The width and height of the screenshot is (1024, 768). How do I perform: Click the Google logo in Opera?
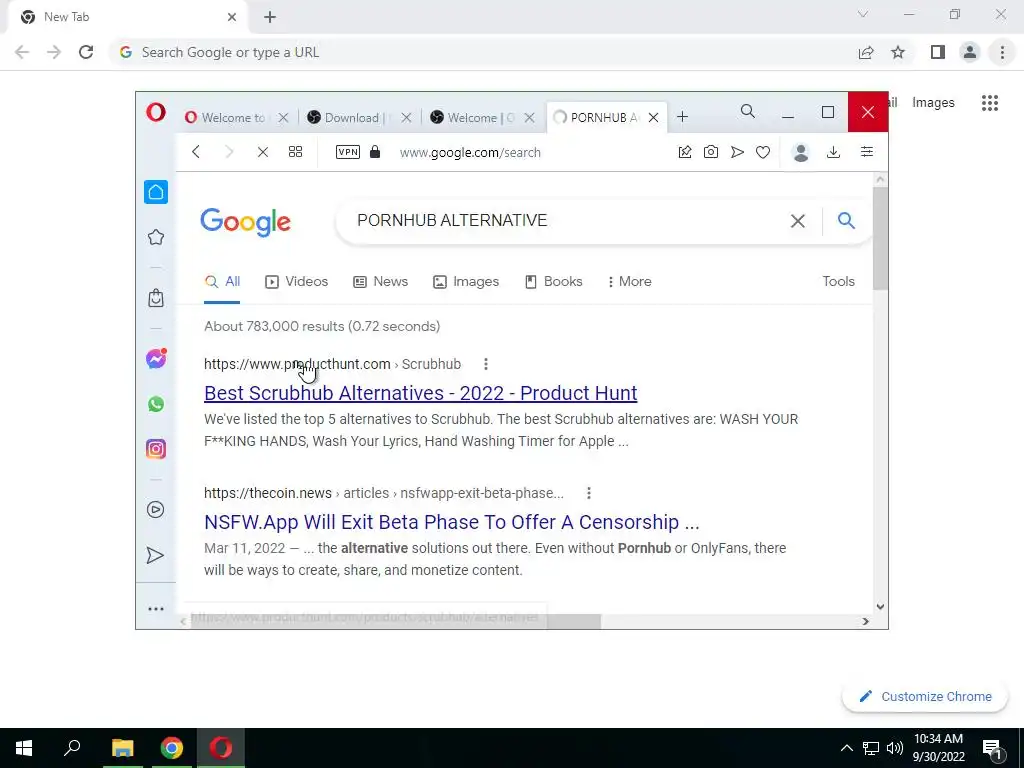click(x=246, y=222)
